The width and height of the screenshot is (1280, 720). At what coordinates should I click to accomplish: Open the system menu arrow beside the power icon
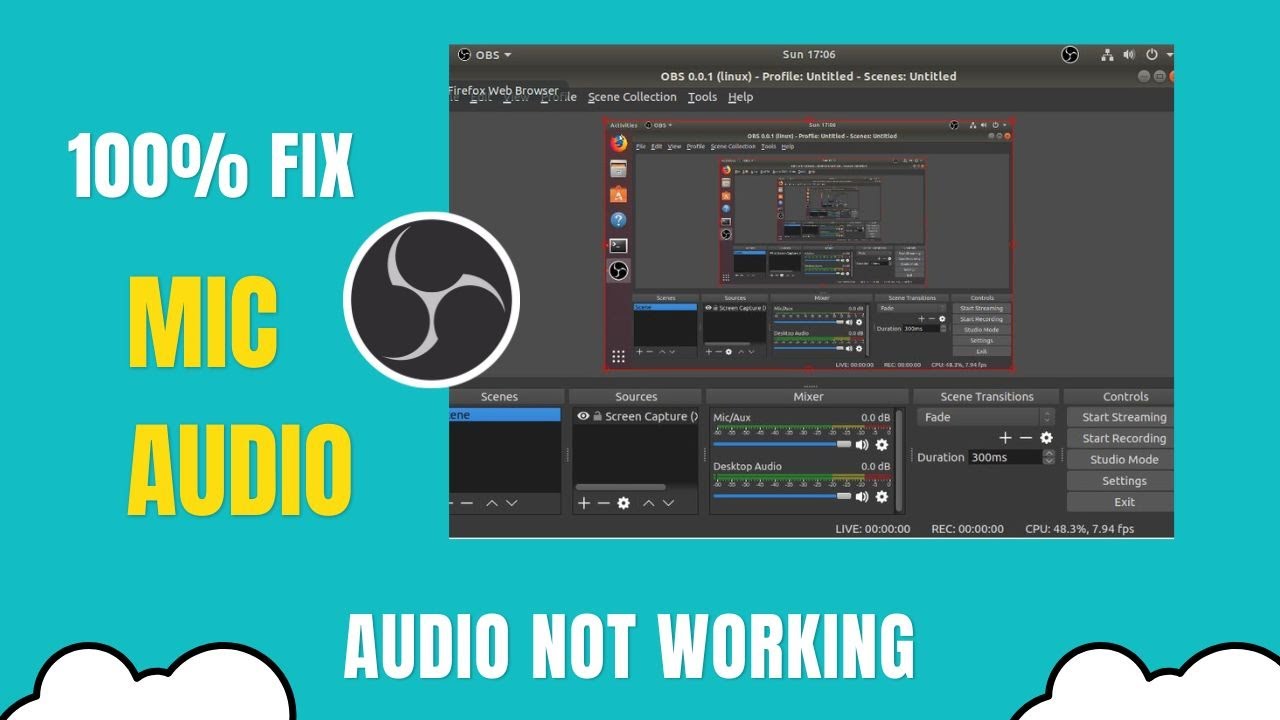click(x=1169, y=55)
